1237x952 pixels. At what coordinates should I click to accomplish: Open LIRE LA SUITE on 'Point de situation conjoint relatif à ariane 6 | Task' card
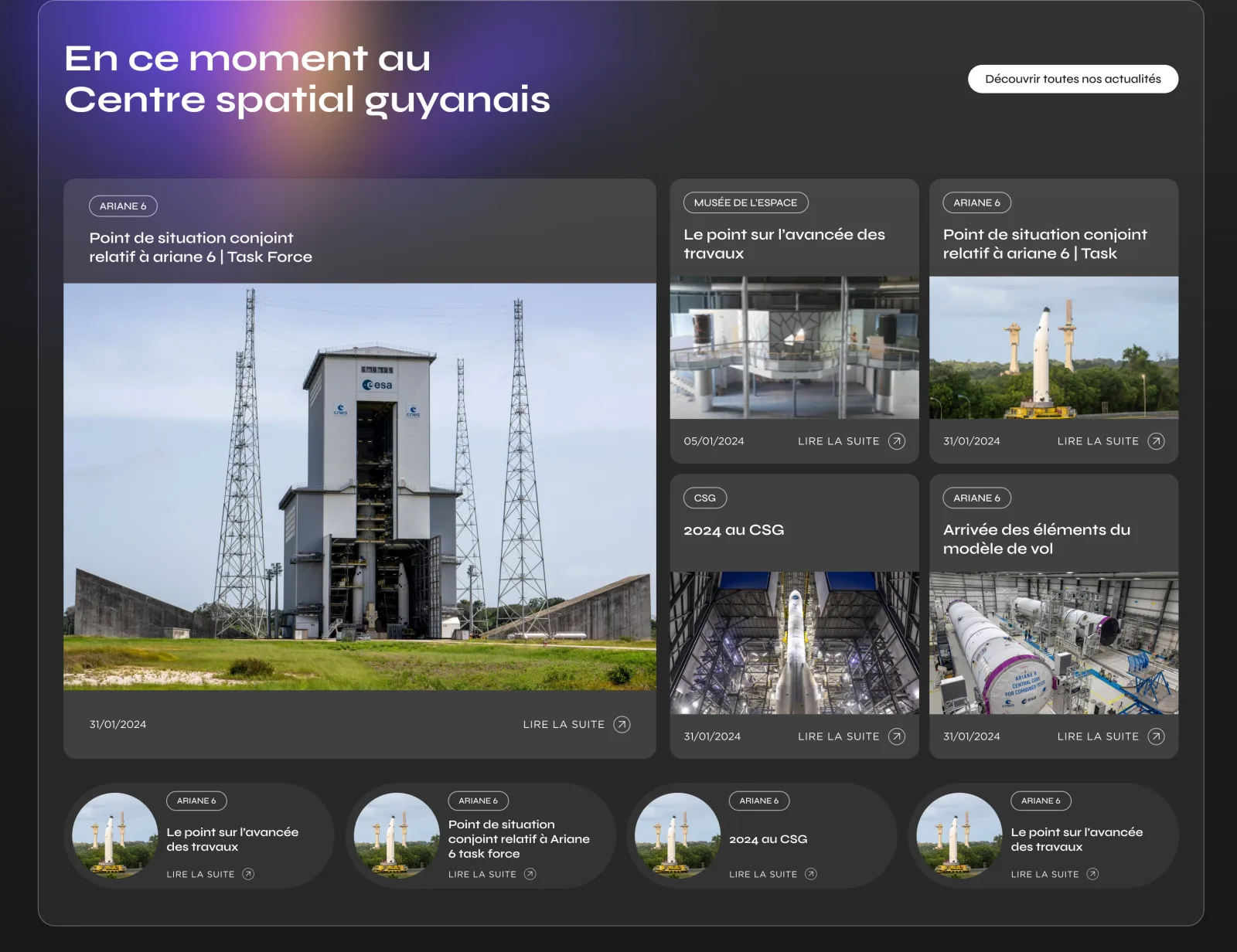point(1098,441)
